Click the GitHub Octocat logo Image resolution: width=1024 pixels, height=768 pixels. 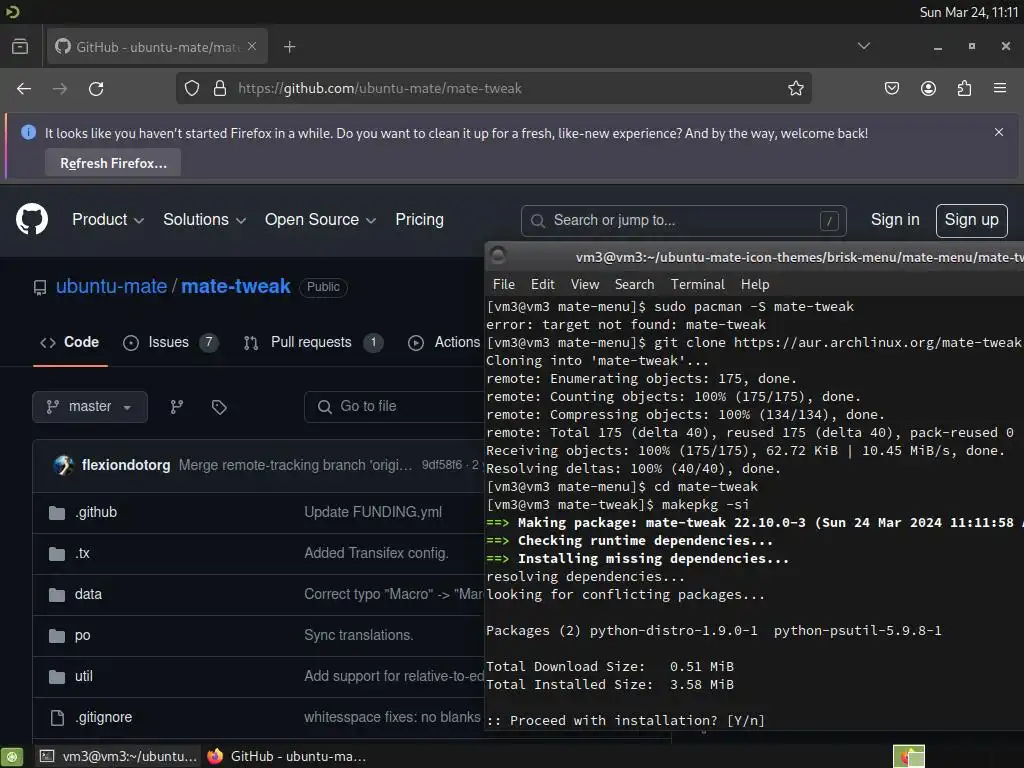point(32,219)
